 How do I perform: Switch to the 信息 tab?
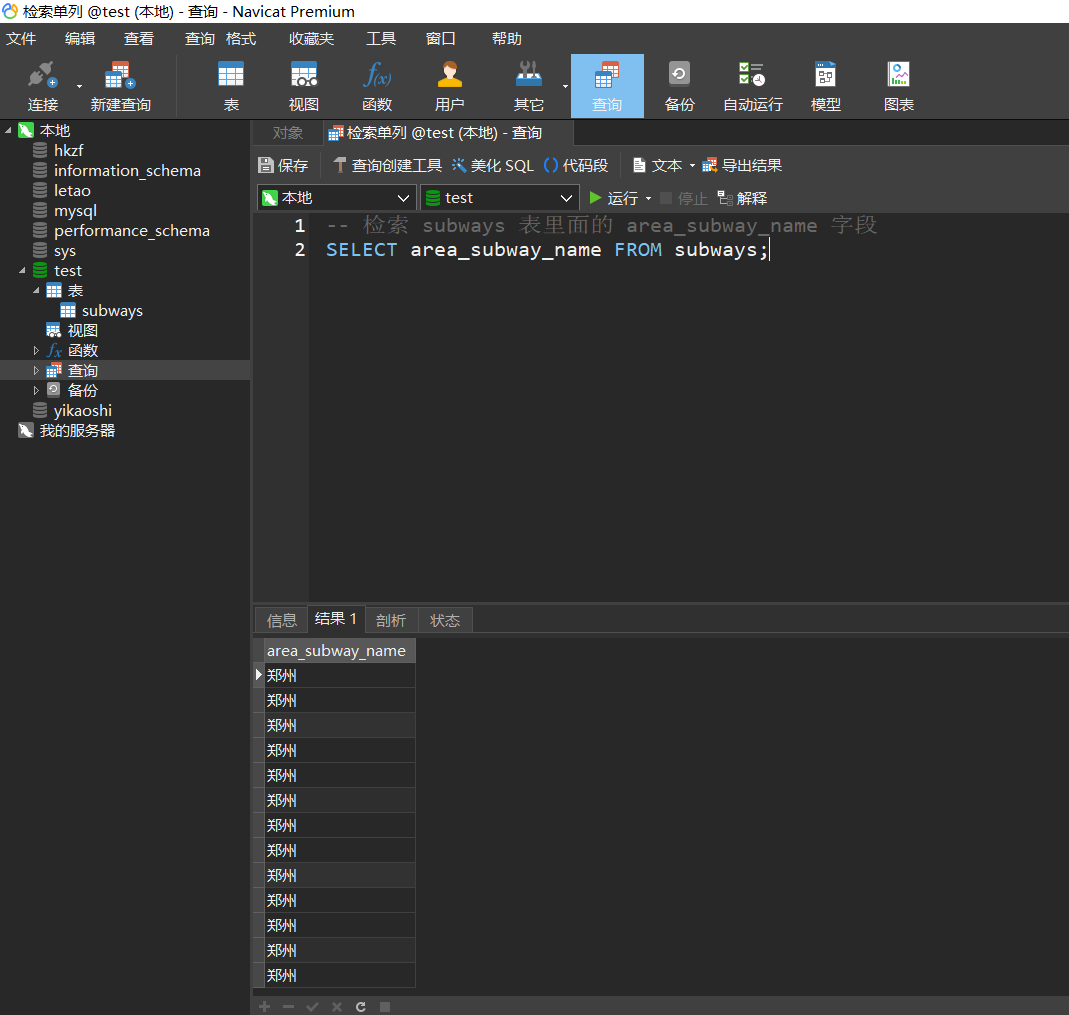(x=282, y=620)
